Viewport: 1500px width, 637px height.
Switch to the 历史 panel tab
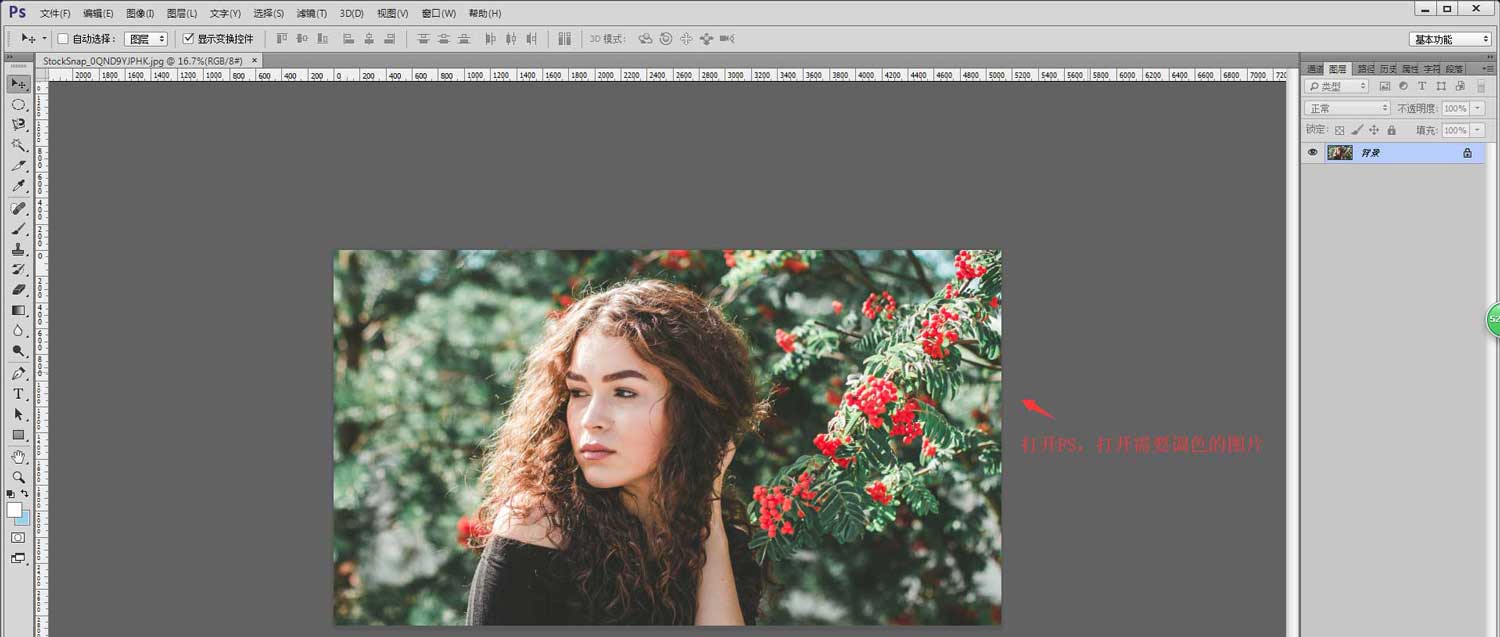(x=1387, y=69)
